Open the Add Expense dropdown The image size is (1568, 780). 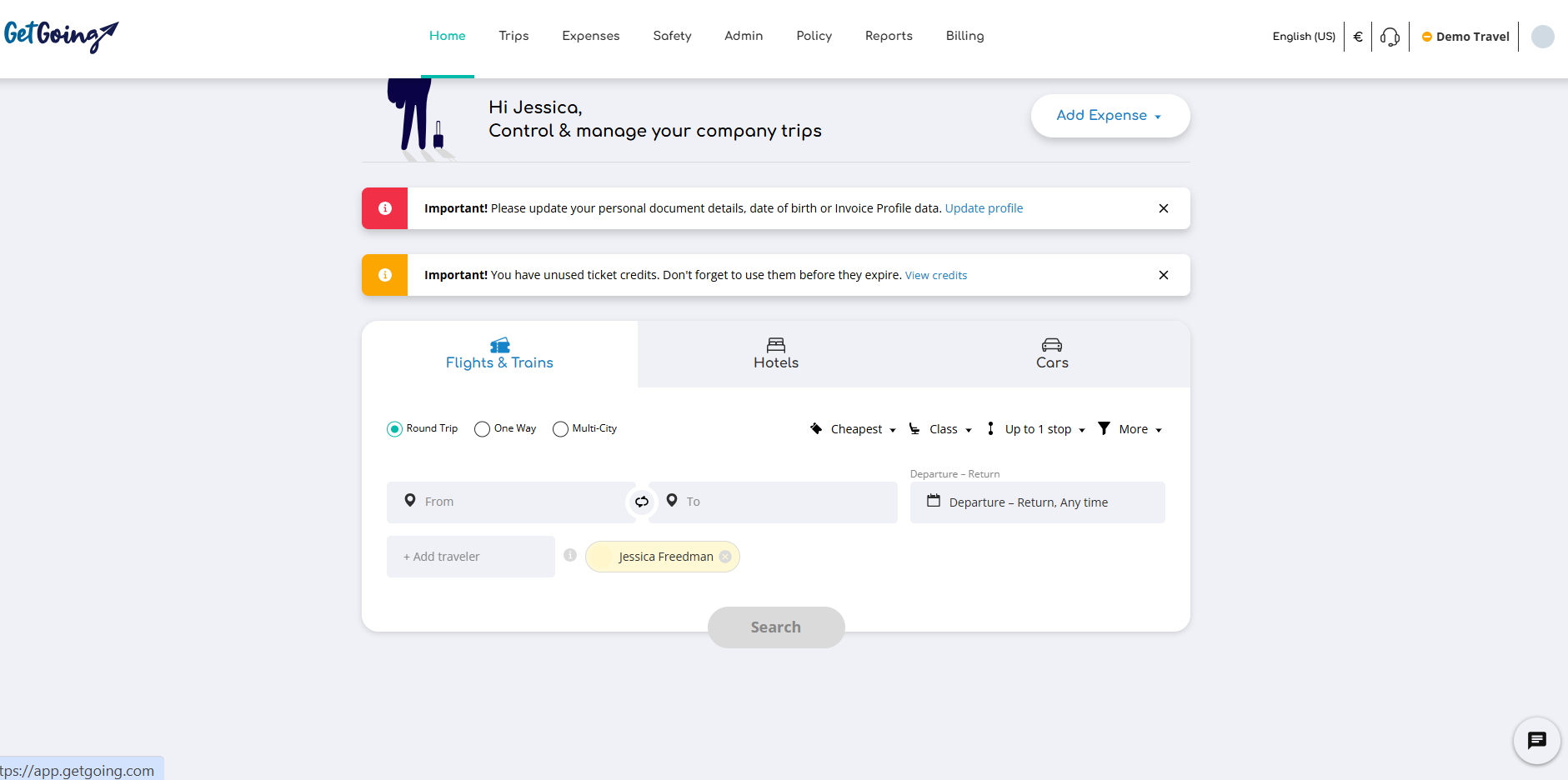1110,116
